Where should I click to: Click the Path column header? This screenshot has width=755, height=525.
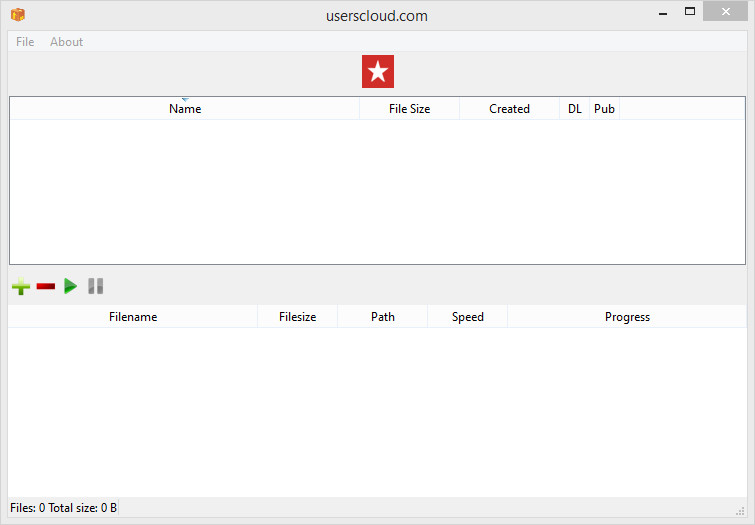tap(383, 316)
